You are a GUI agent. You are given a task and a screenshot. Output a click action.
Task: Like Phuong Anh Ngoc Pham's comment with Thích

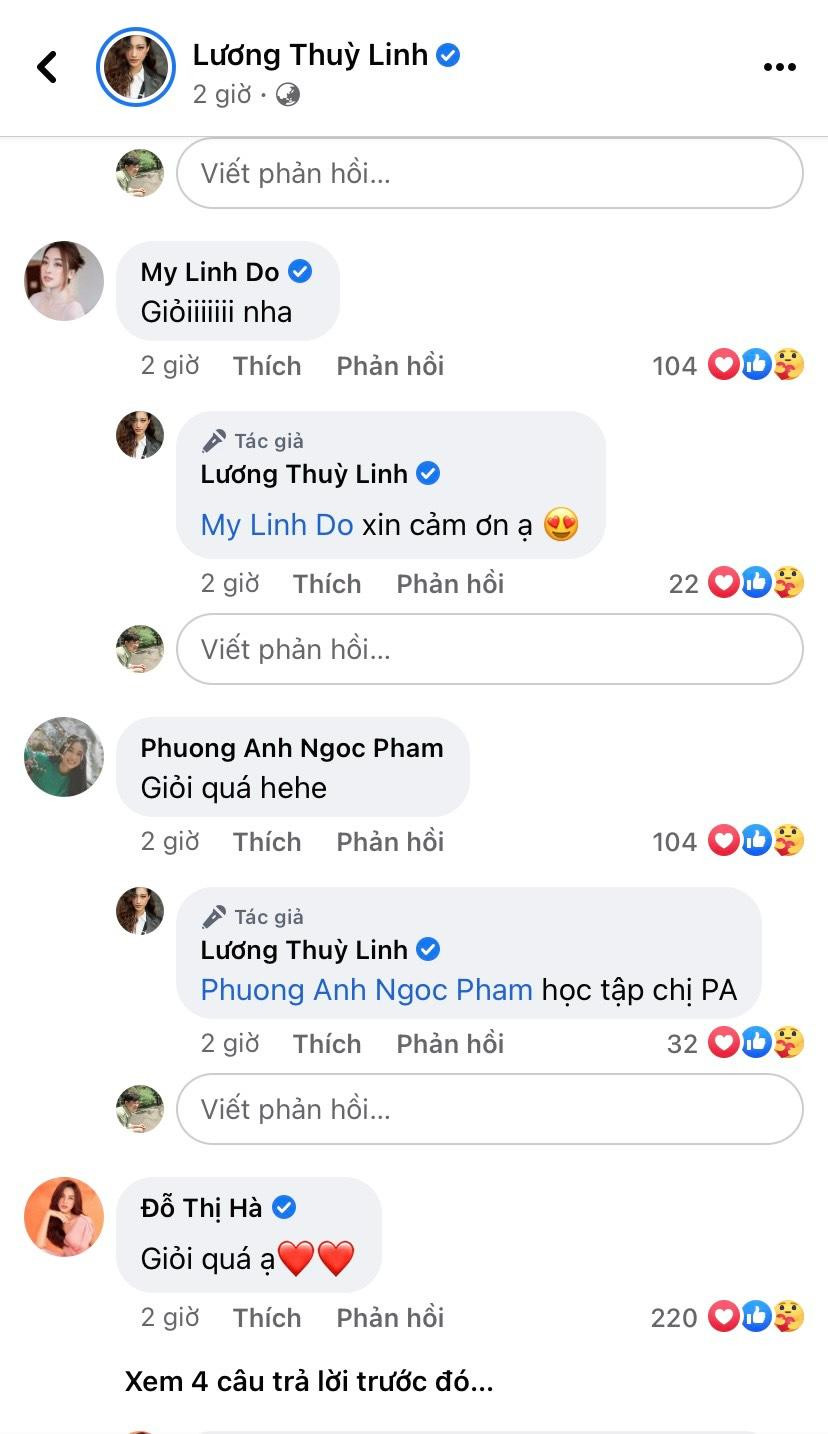coord(267,842)
